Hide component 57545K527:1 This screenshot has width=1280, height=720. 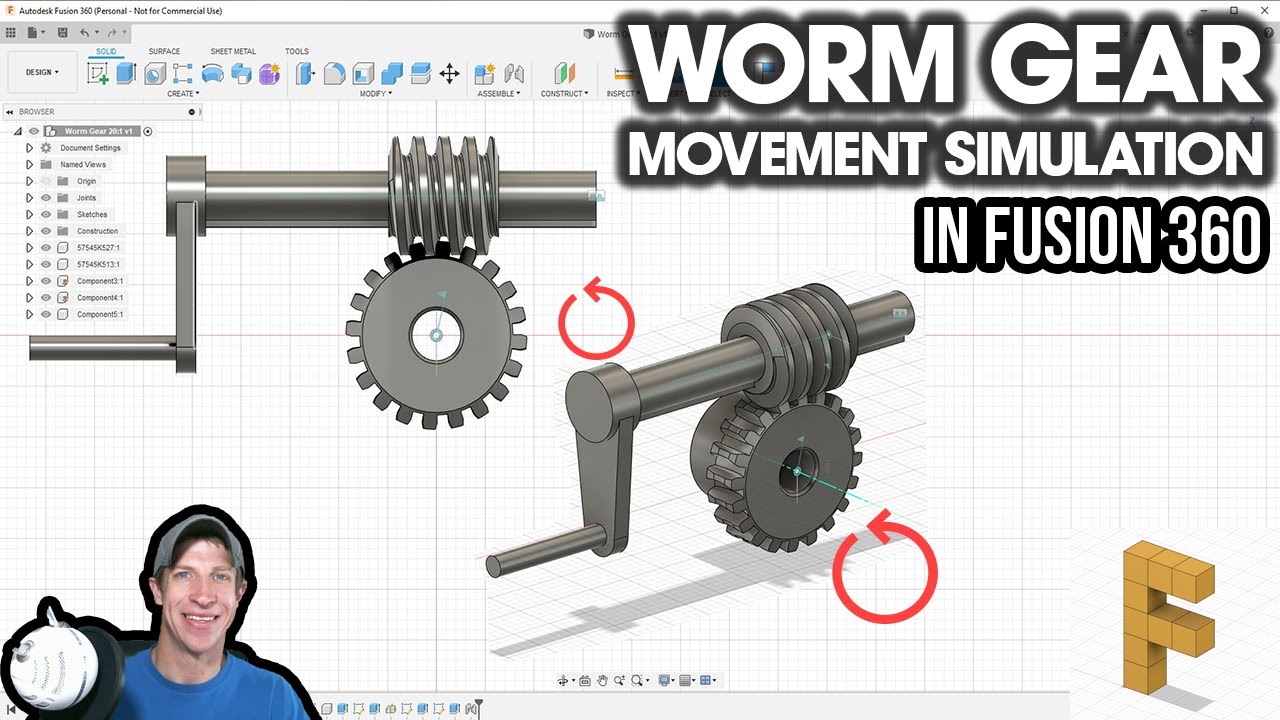click(x=46, y=248)
